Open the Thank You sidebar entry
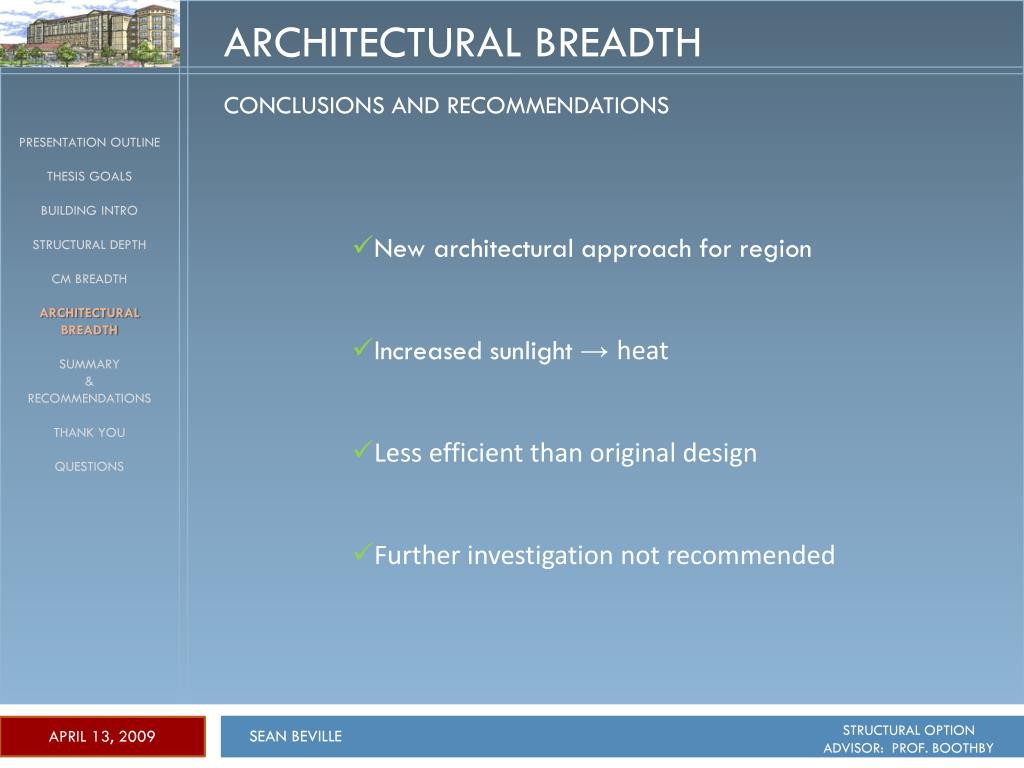 [x=89, y=432]
